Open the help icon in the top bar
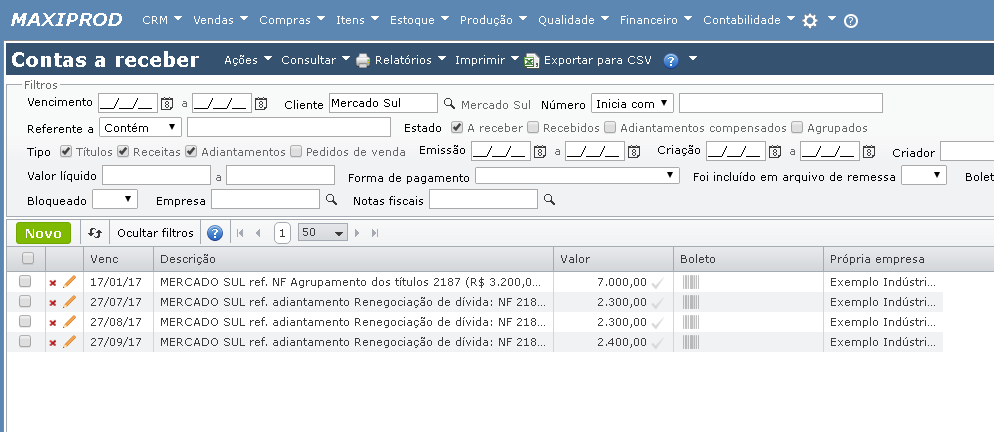The height and width of the screenshot is (432, 994). pos(851,21)
